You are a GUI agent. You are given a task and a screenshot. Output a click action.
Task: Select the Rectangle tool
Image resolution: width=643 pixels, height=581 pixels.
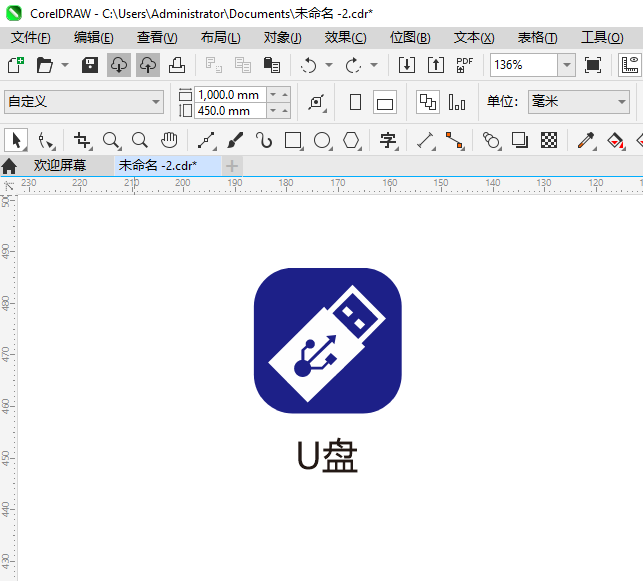293,141
